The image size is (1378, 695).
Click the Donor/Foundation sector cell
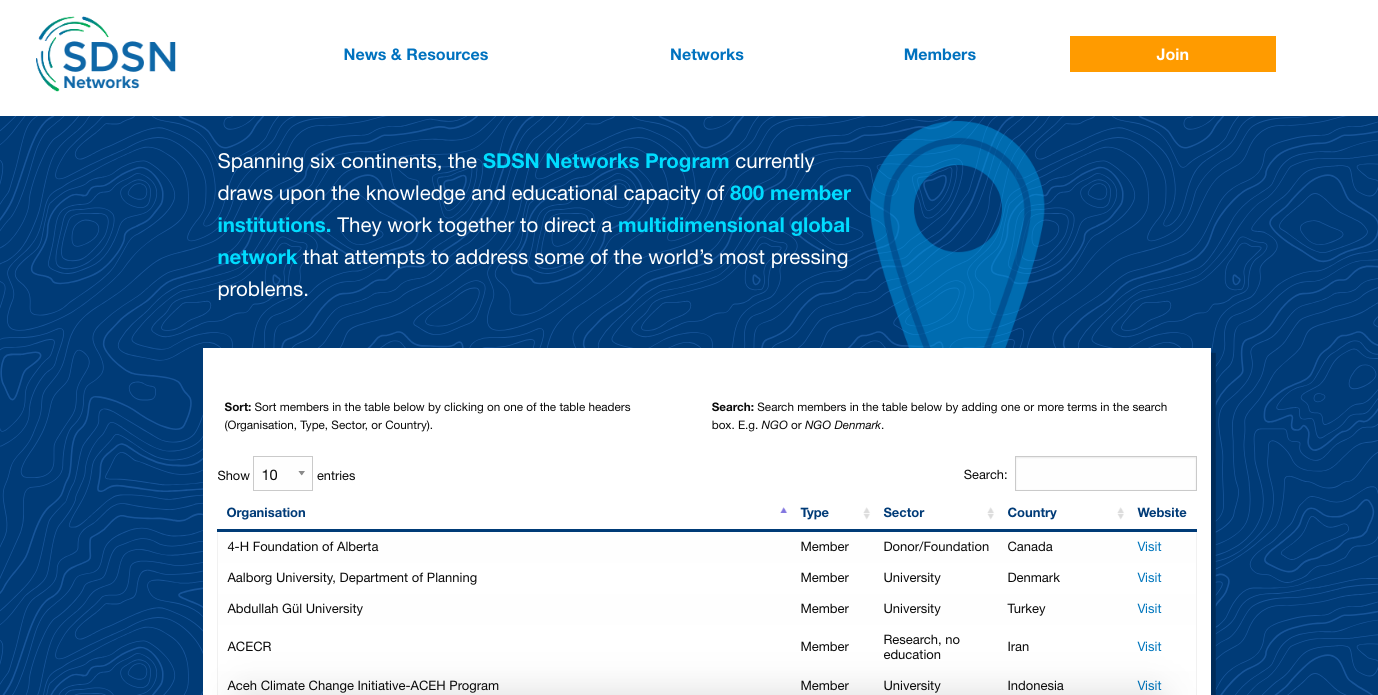[x=936, y=547]
